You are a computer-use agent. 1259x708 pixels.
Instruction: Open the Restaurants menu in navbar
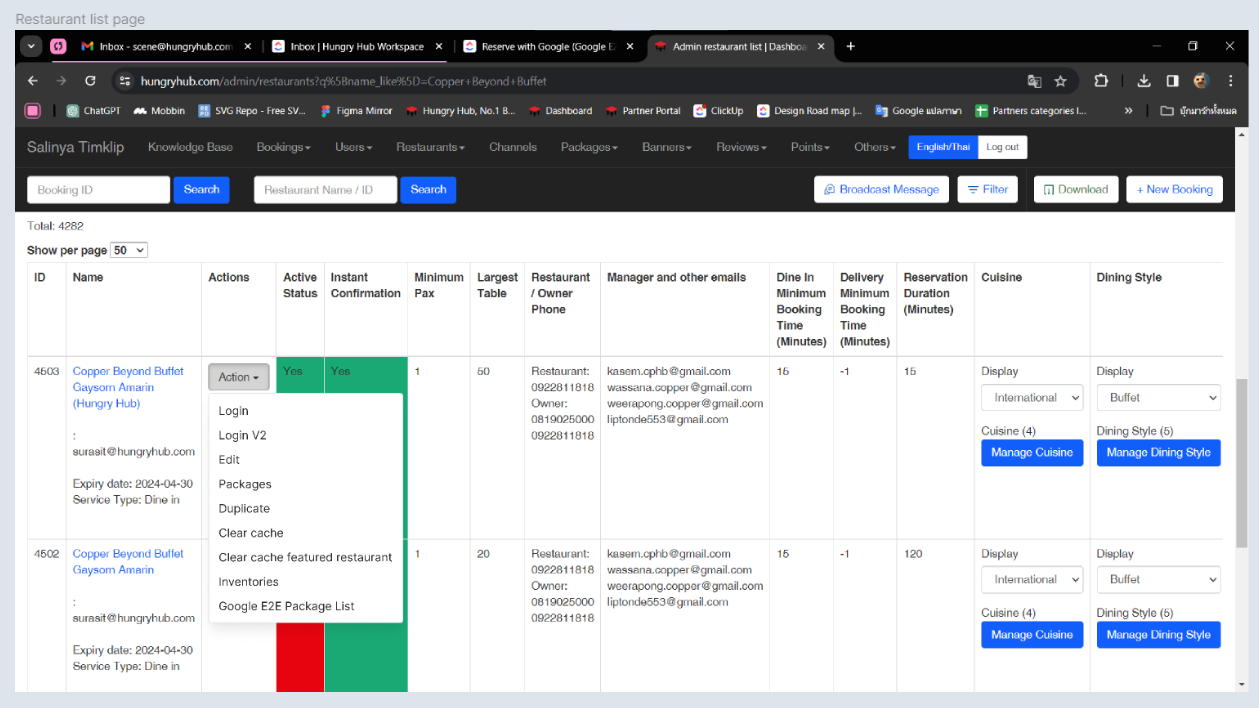430,147
